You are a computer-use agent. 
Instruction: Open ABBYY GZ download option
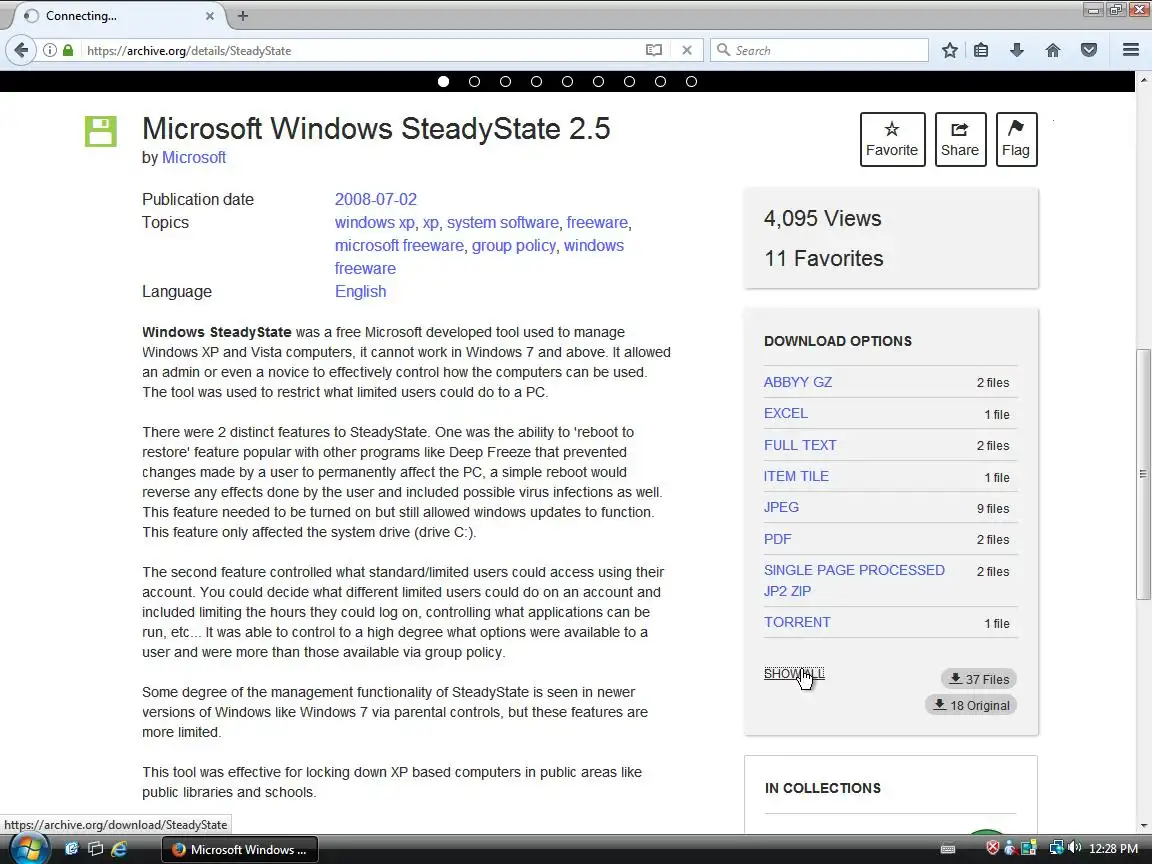point(798,382)
